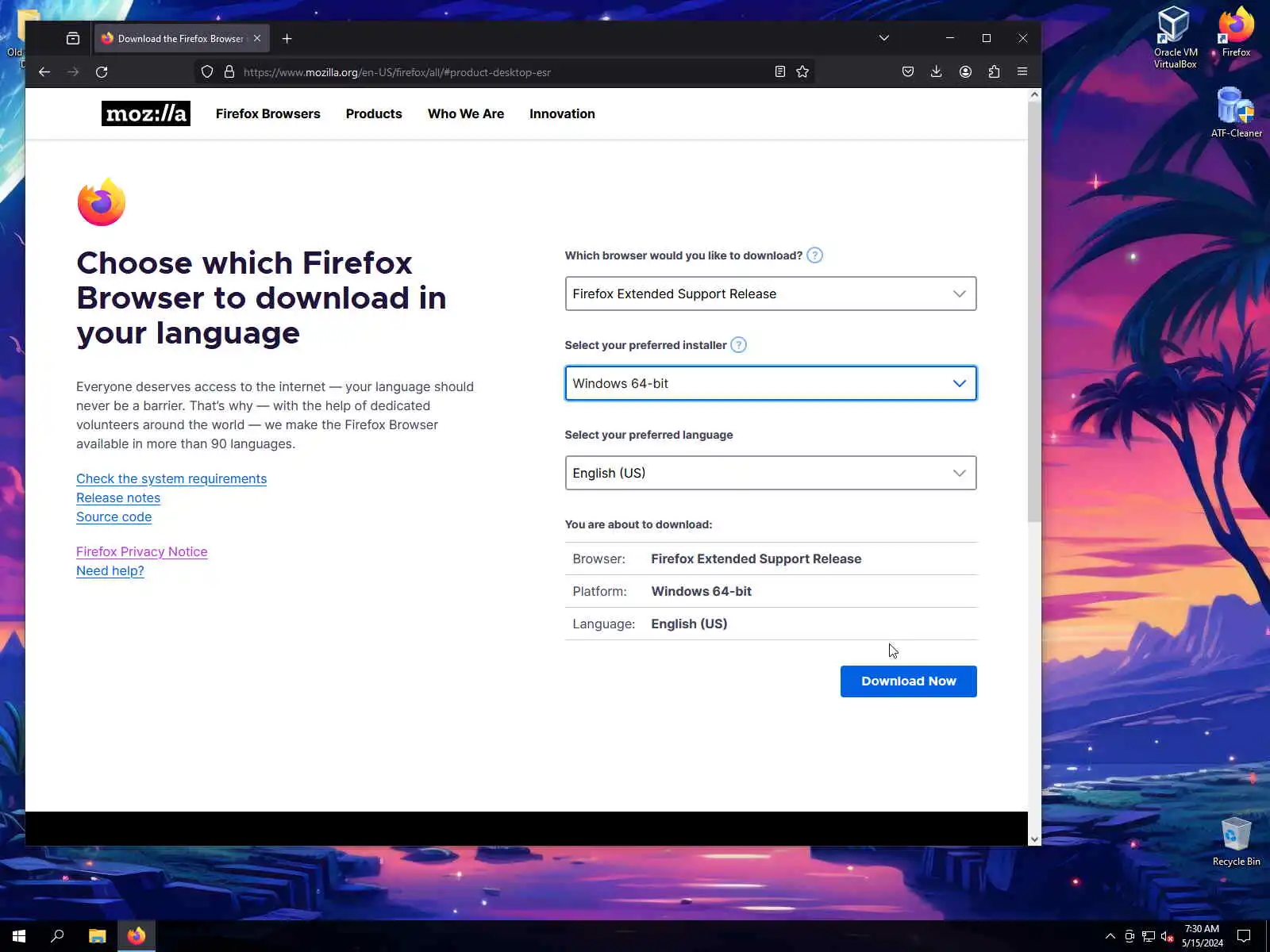Viewport: 1270px width, 952px height.
Task: Save page to Pocket
Action: (x=908, y=72)
